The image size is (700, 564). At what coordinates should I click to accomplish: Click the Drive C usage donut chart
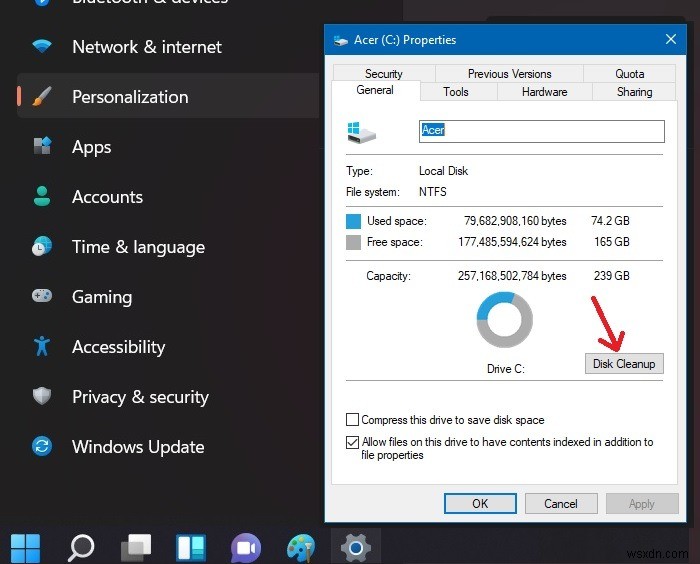point(504,320)
